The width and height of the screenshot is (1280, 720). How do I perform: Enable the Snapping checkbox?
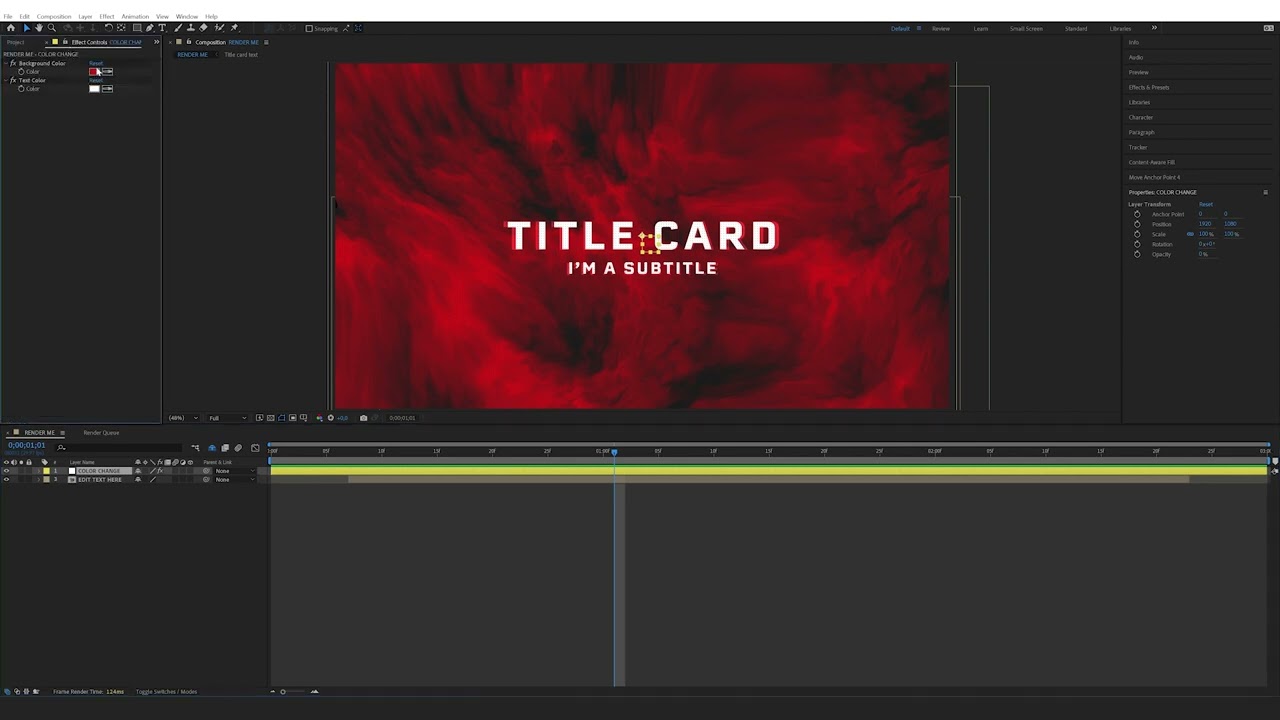coord(310,28)
